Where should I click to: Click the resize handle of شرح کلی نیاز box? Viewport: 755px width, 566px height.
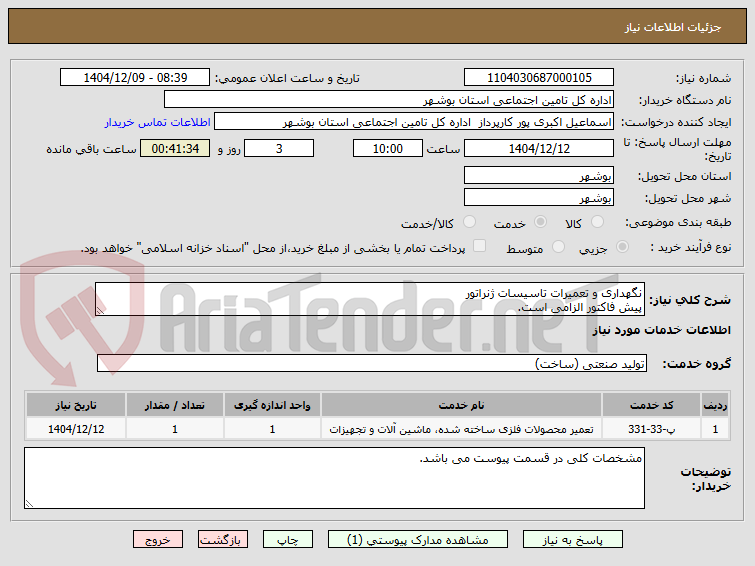click(100, 311)
